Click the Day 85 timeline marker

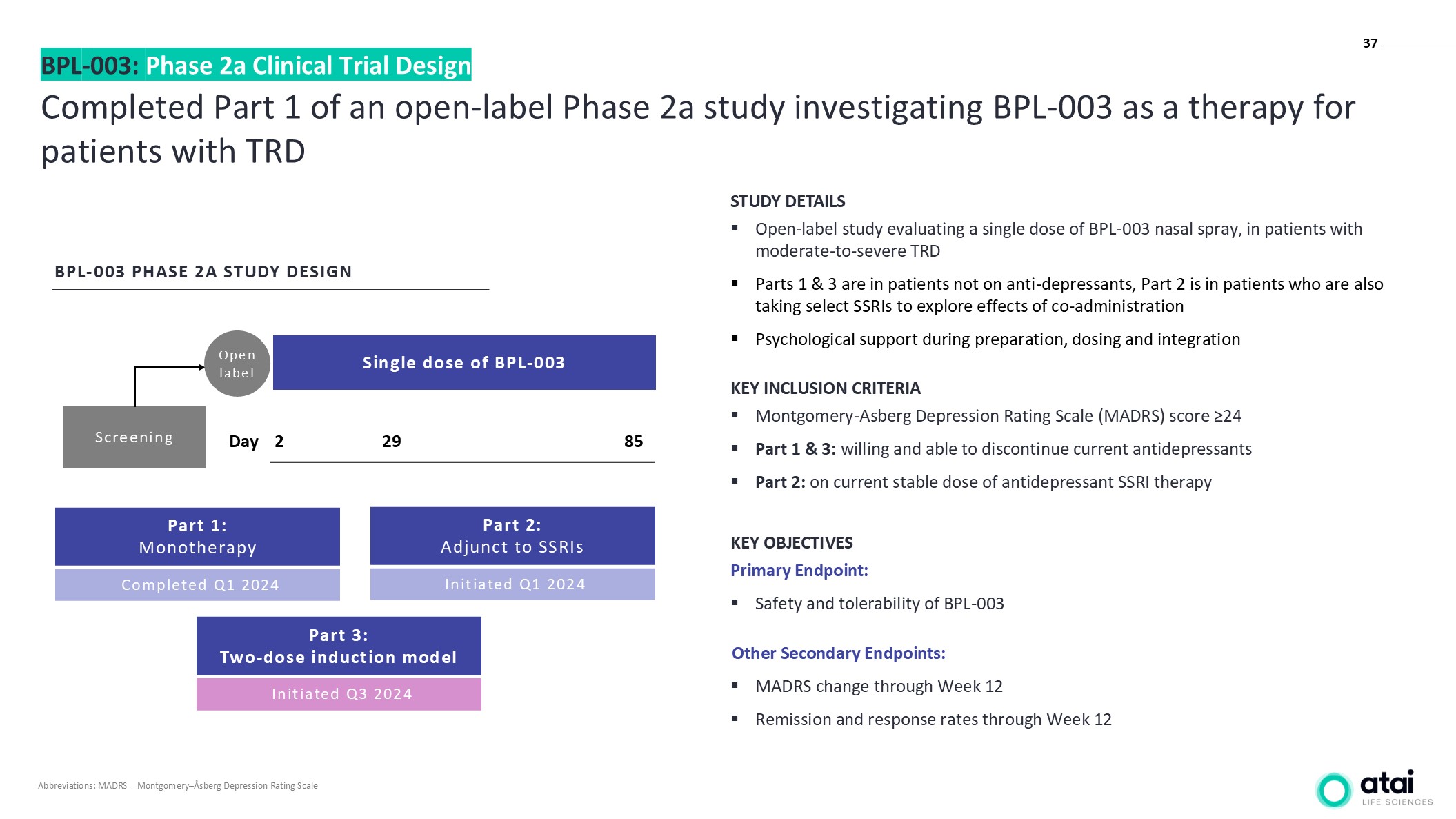pos(633,442)
